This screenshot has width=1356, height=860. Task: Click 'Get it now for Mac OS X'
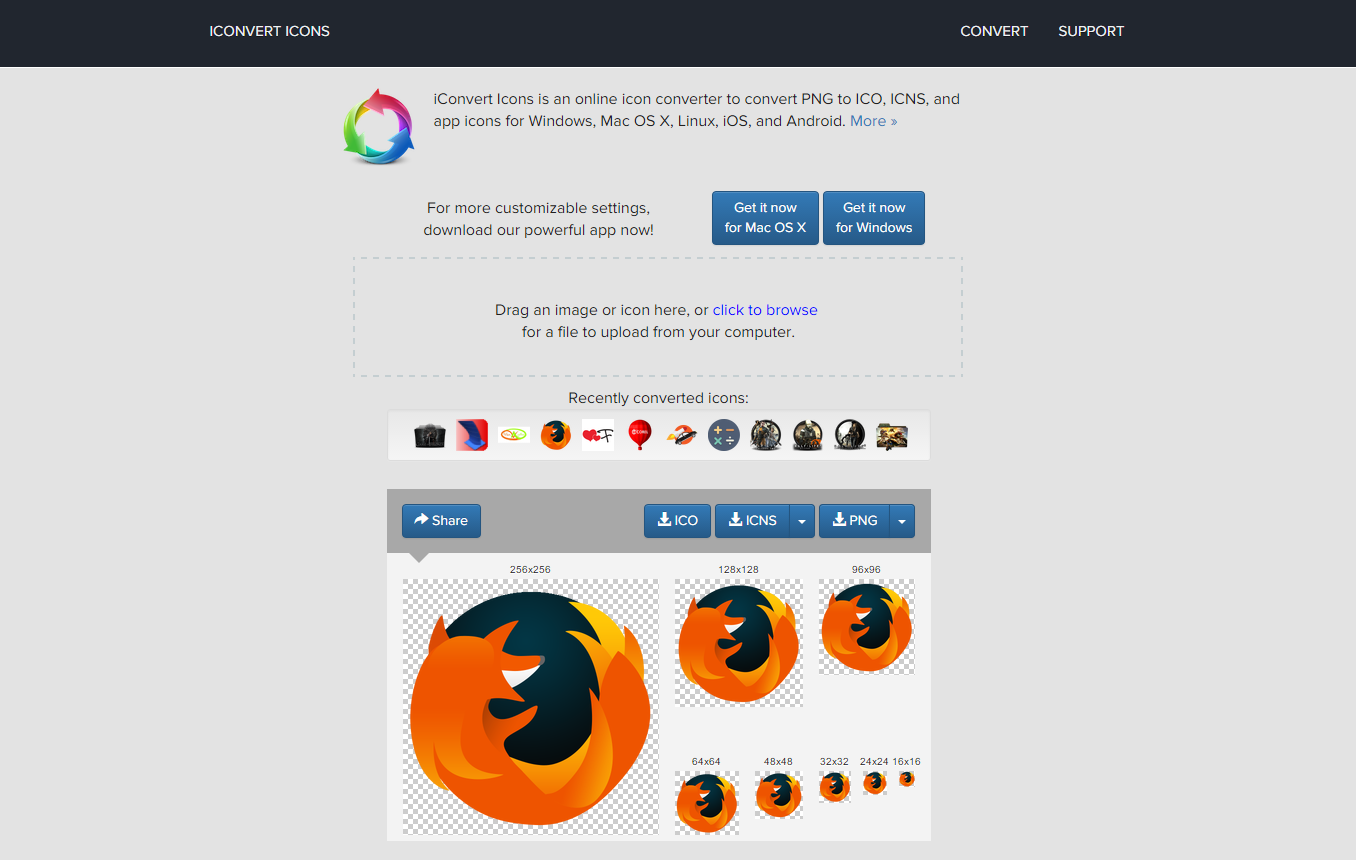(x=765, y=217)
